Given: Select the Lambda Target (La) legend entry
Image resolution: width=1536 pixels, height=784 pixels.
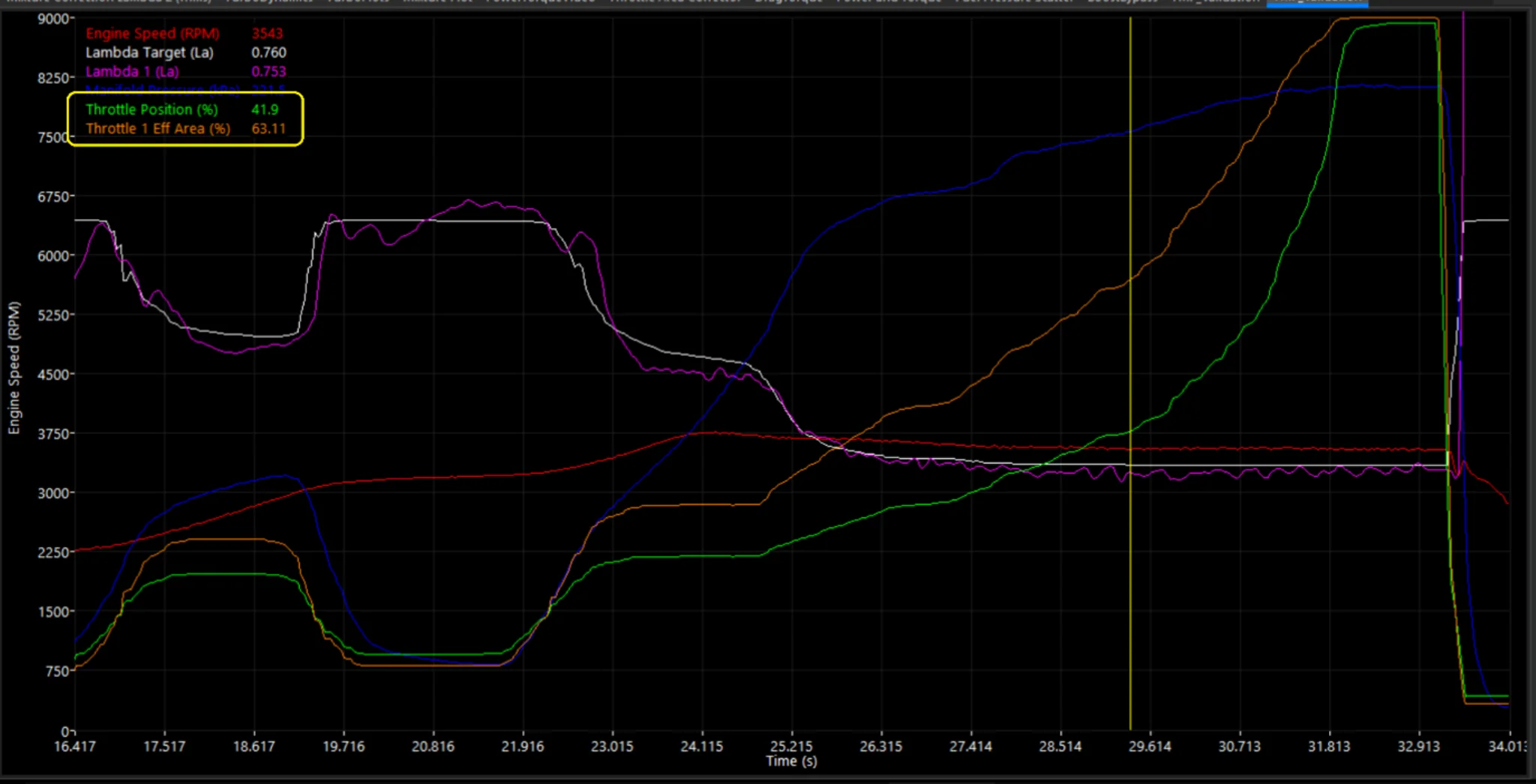Looking at the screenshot, I should click(x=149, y=52).
